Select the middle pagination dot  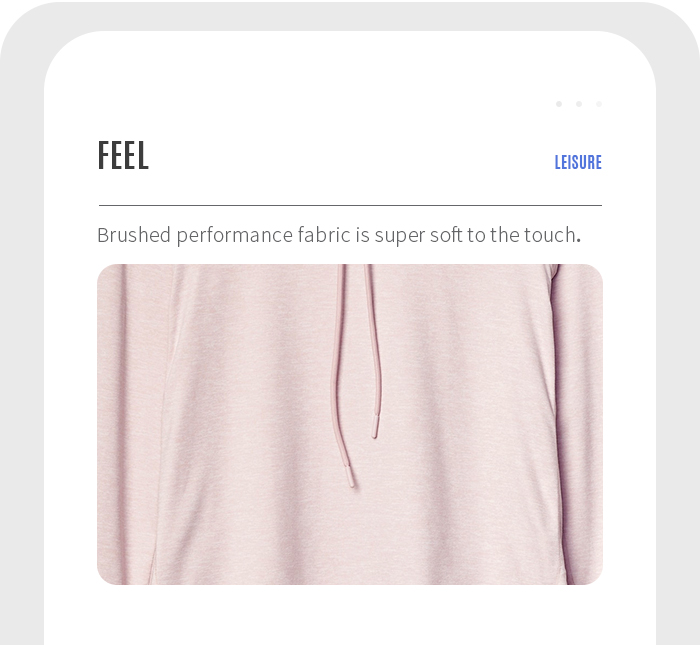click(579, 104)
